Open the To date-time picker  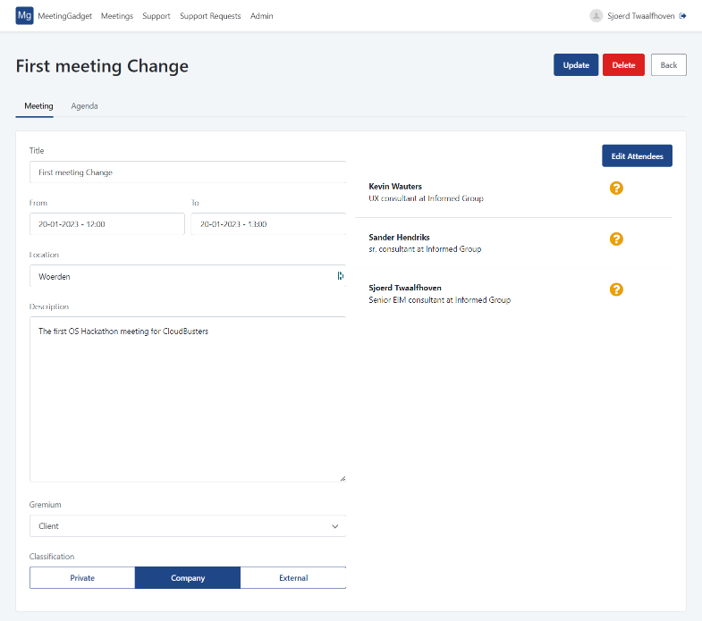click(268, 224)
